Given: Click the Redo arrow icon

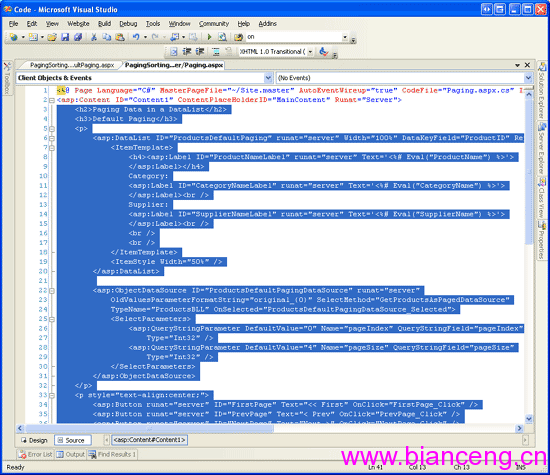Looking at the screenshot, I should pyautogui.click(x=155, y=37).
